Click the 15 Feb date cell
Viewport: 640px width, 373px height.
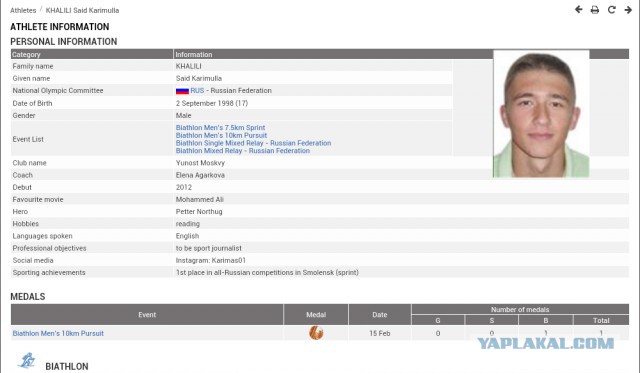(x=380, y=333)
